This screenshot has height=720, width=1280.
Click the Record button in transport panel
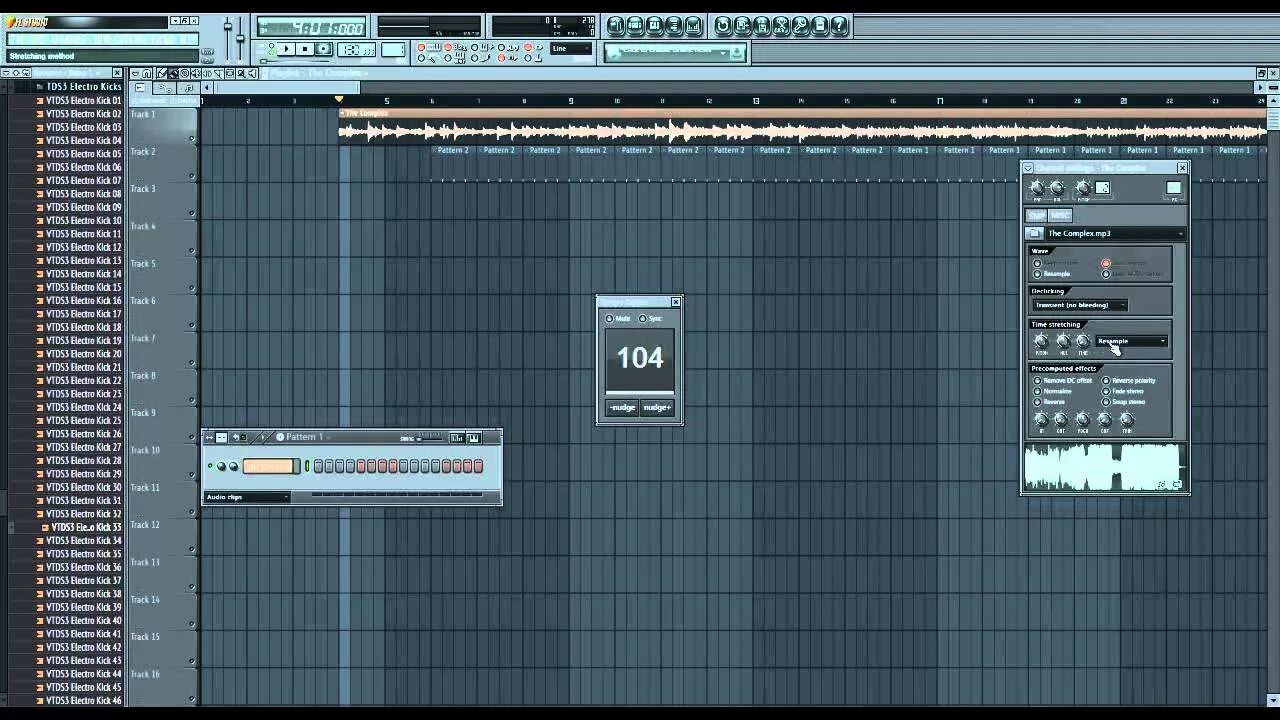click(x=323, y=48)
